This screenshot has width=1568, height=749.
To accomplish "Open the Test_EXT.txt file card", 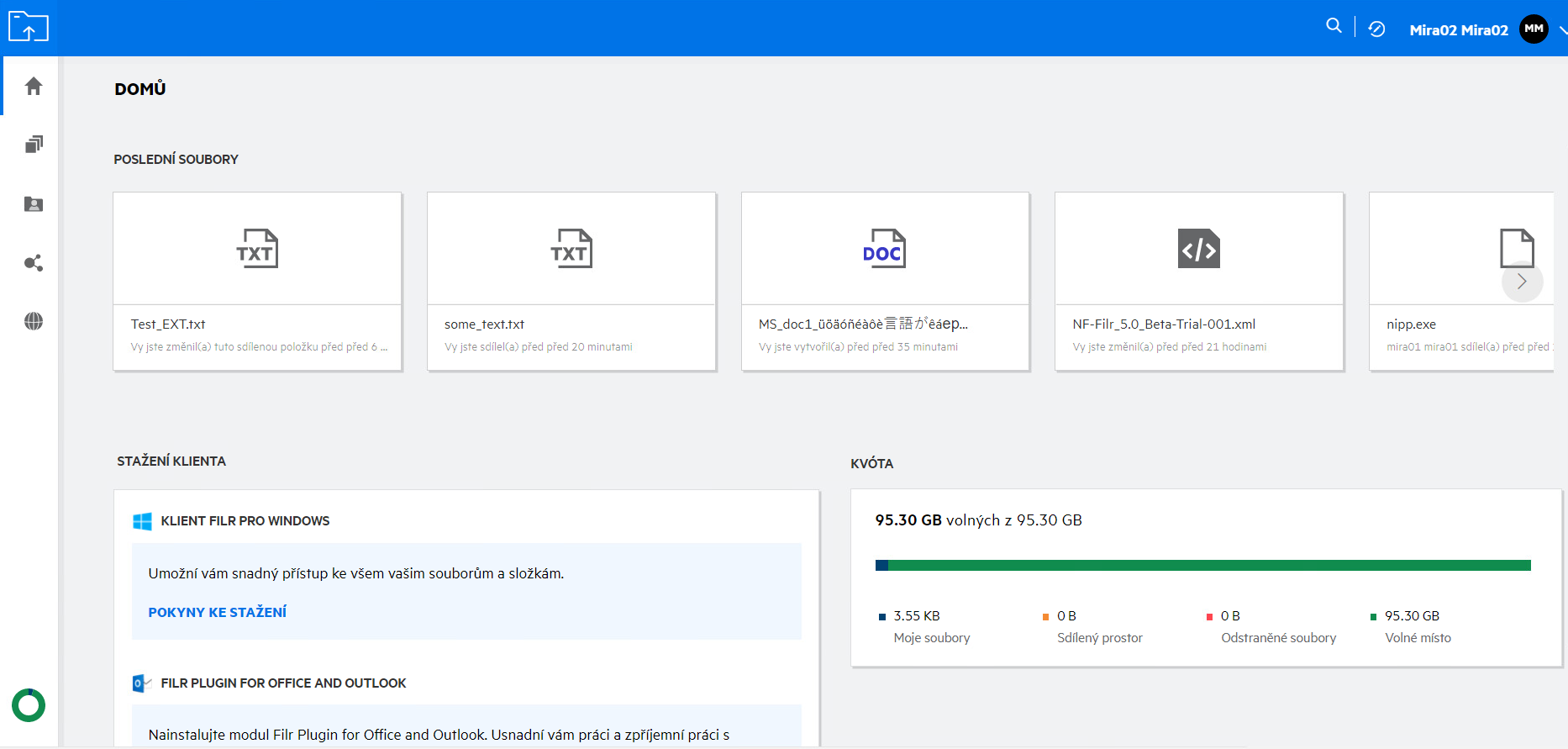I will (x=257, y=282).
